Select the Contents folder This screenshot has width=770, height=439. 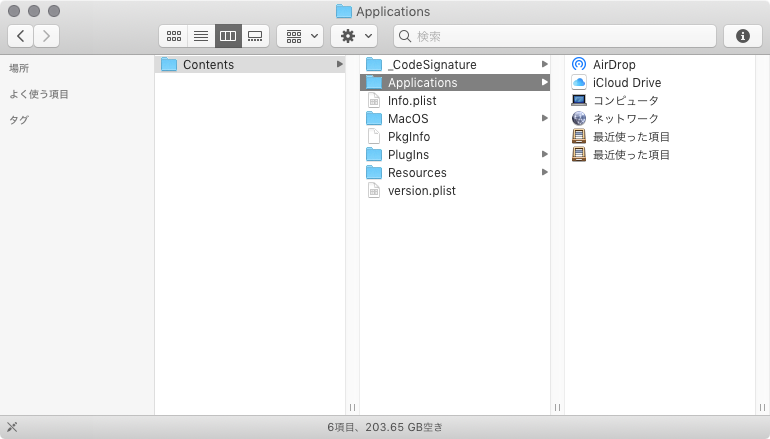[208, 65]
